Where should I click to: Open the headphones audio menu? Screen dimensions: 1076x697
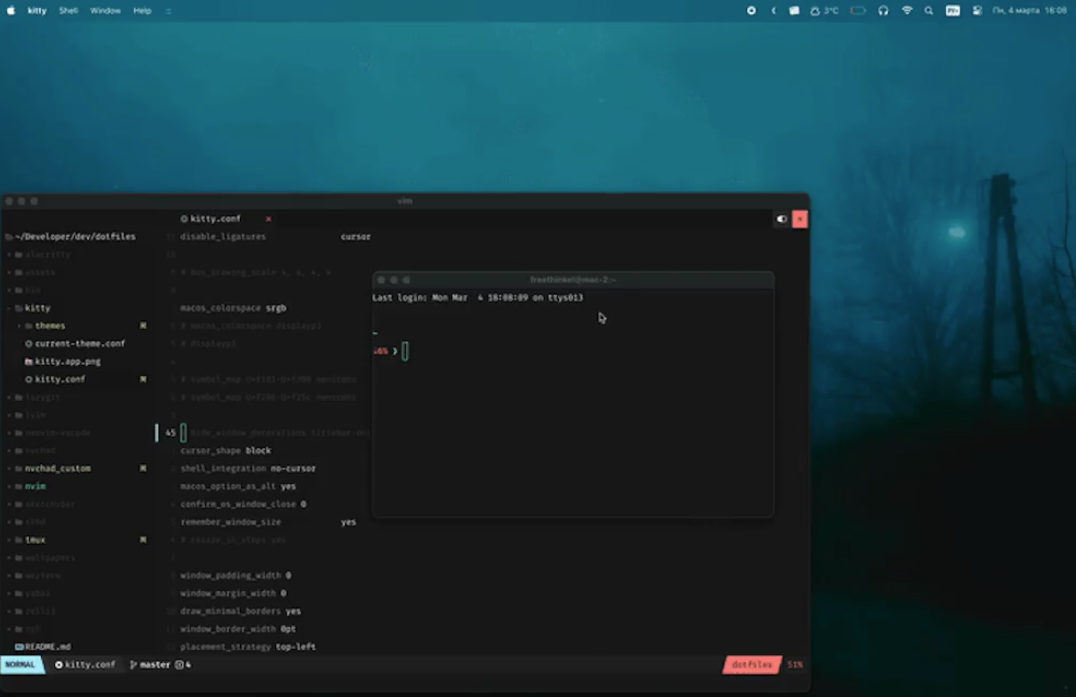click(x=883, y=10)
